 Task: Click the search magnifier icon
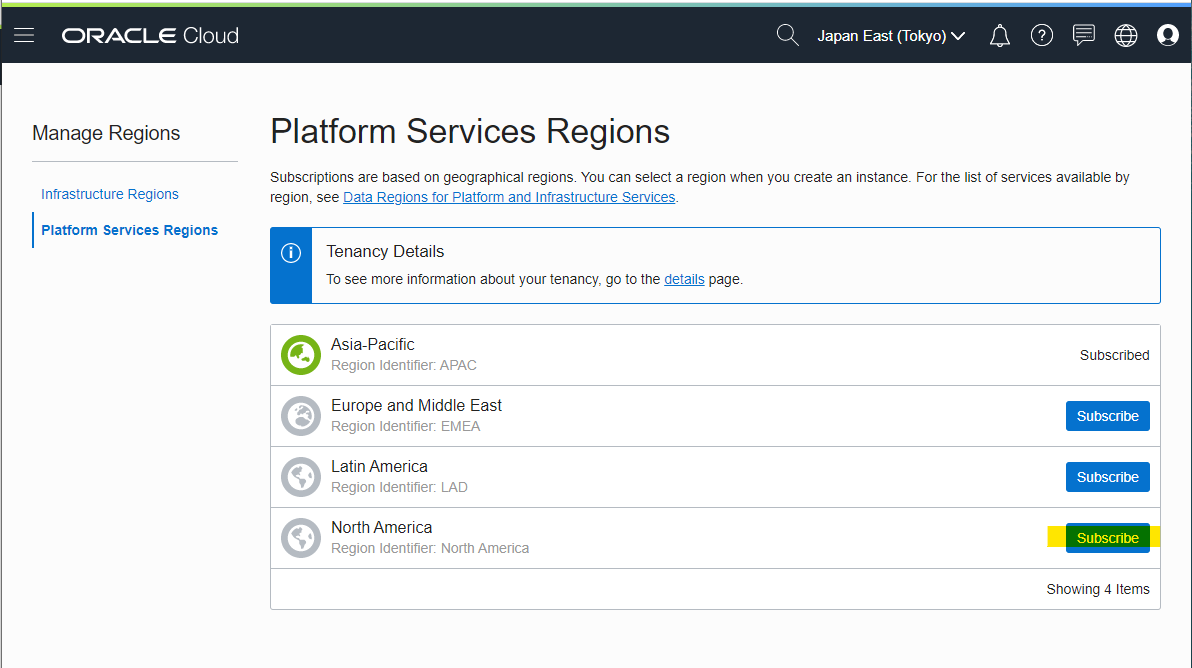[787, 36]
